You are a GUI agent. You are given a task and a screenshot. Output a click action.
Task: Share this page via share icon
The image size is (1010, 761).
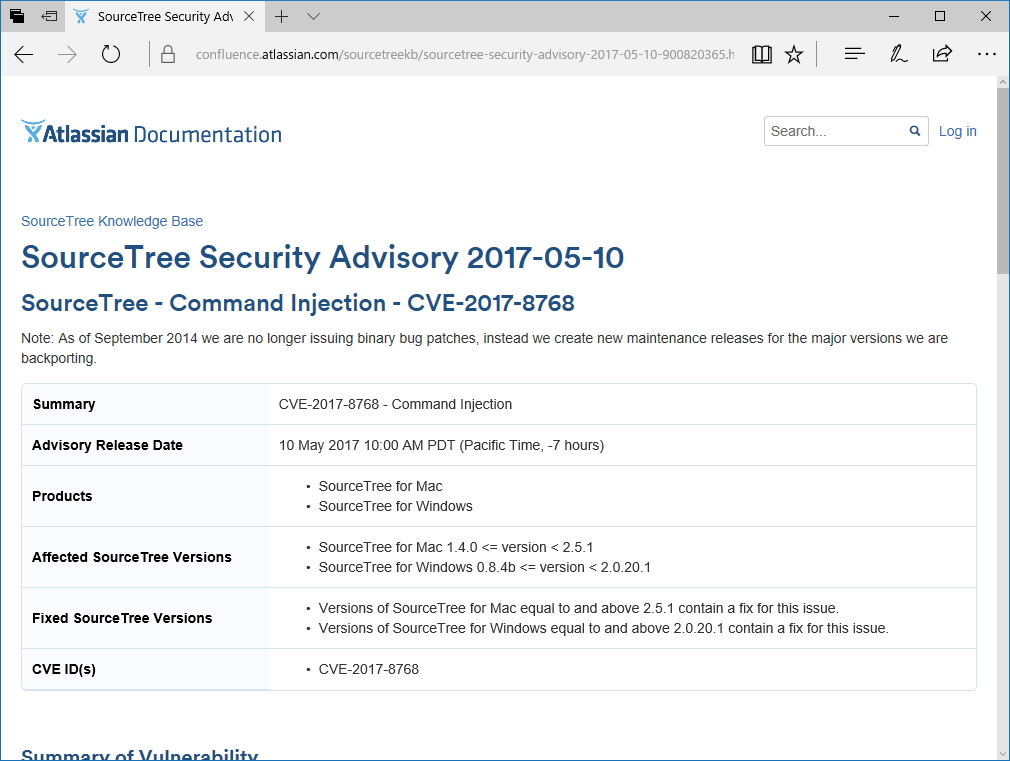point(942,54)
